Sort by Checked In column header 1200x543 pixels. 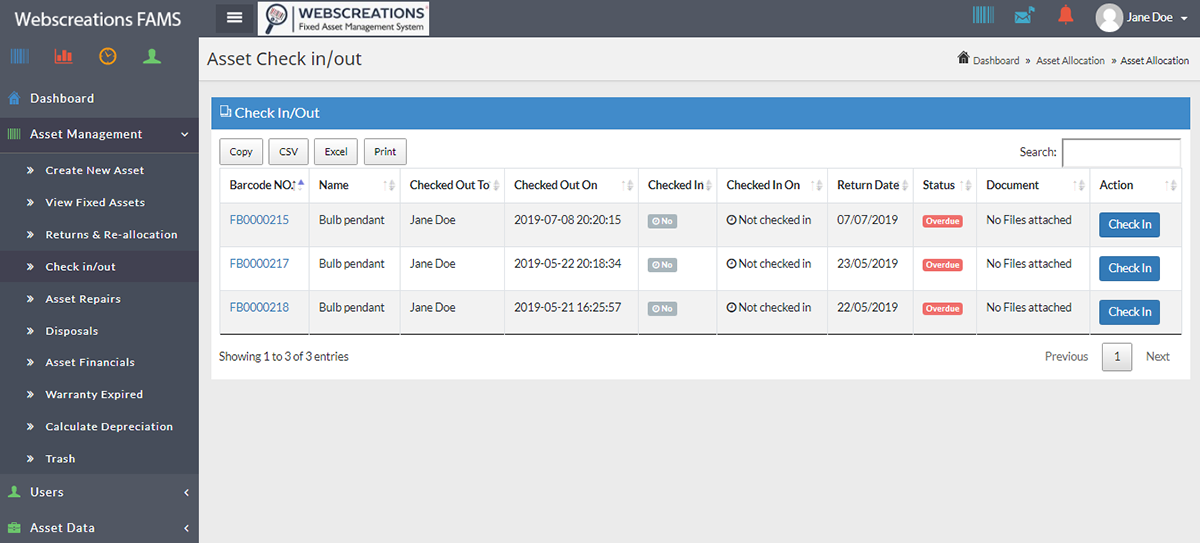pyautogui.click(x=677, y=185)
